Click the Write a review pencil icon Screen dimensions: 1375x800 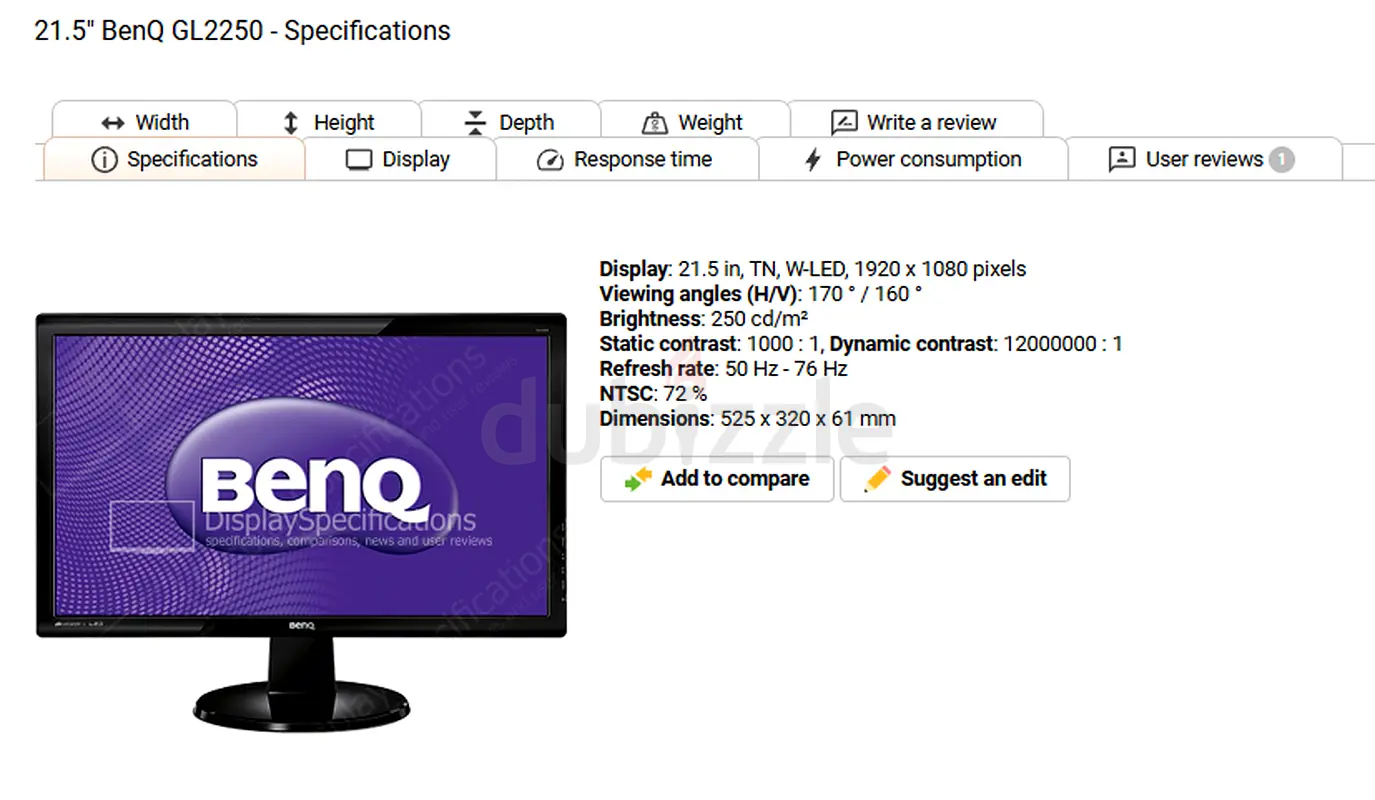844,122
